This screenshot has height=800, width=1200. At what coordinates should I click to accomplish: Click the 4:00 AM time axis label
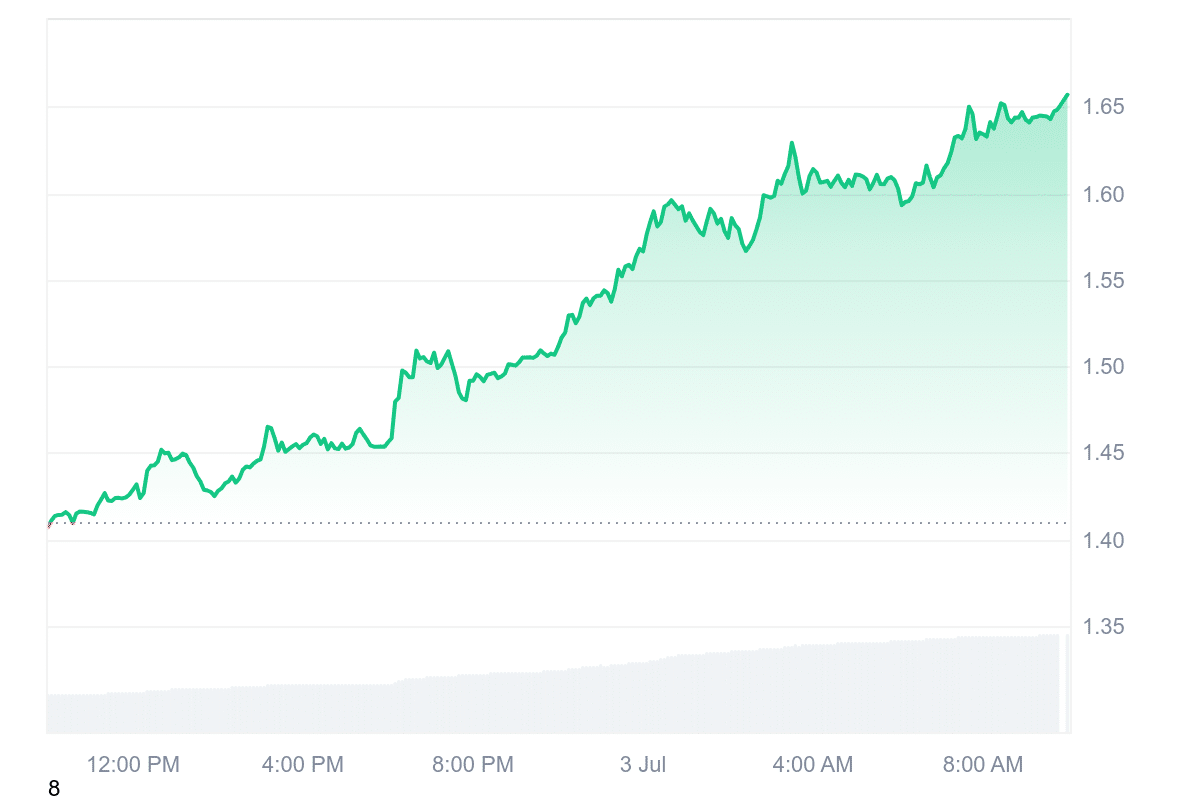click(813, 765)
